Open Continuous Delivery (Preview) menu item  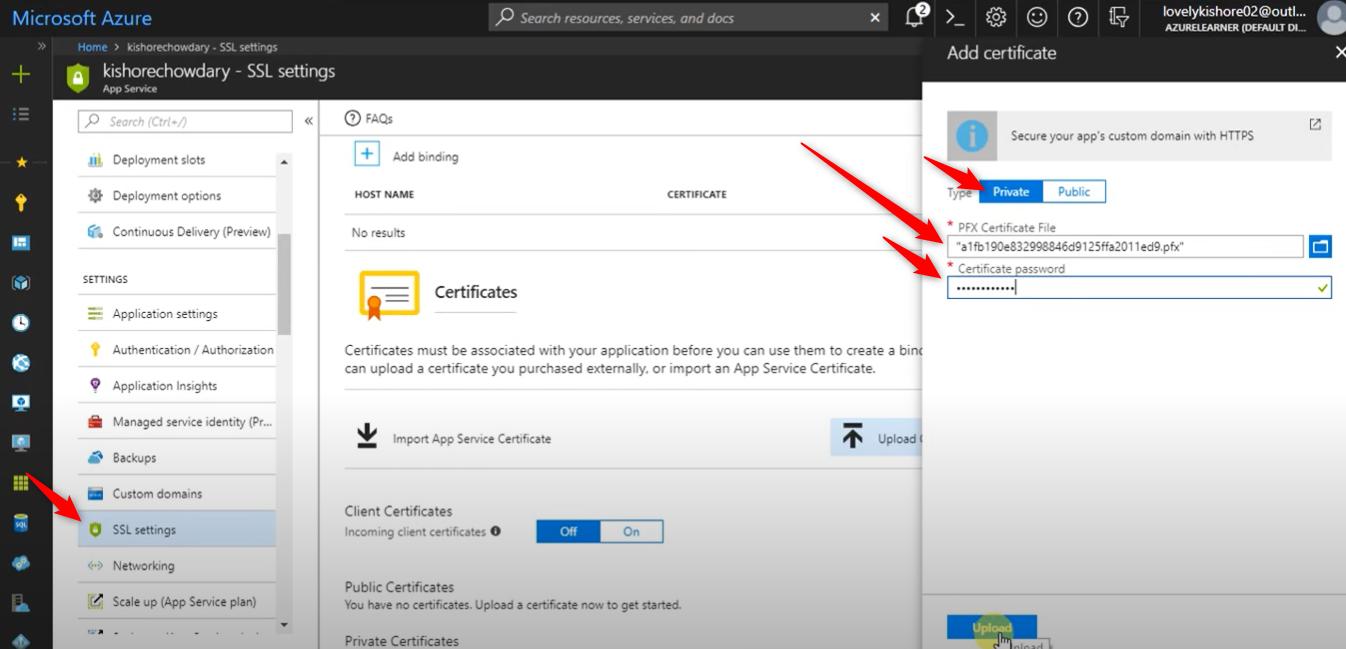click(x=177, y=232)
